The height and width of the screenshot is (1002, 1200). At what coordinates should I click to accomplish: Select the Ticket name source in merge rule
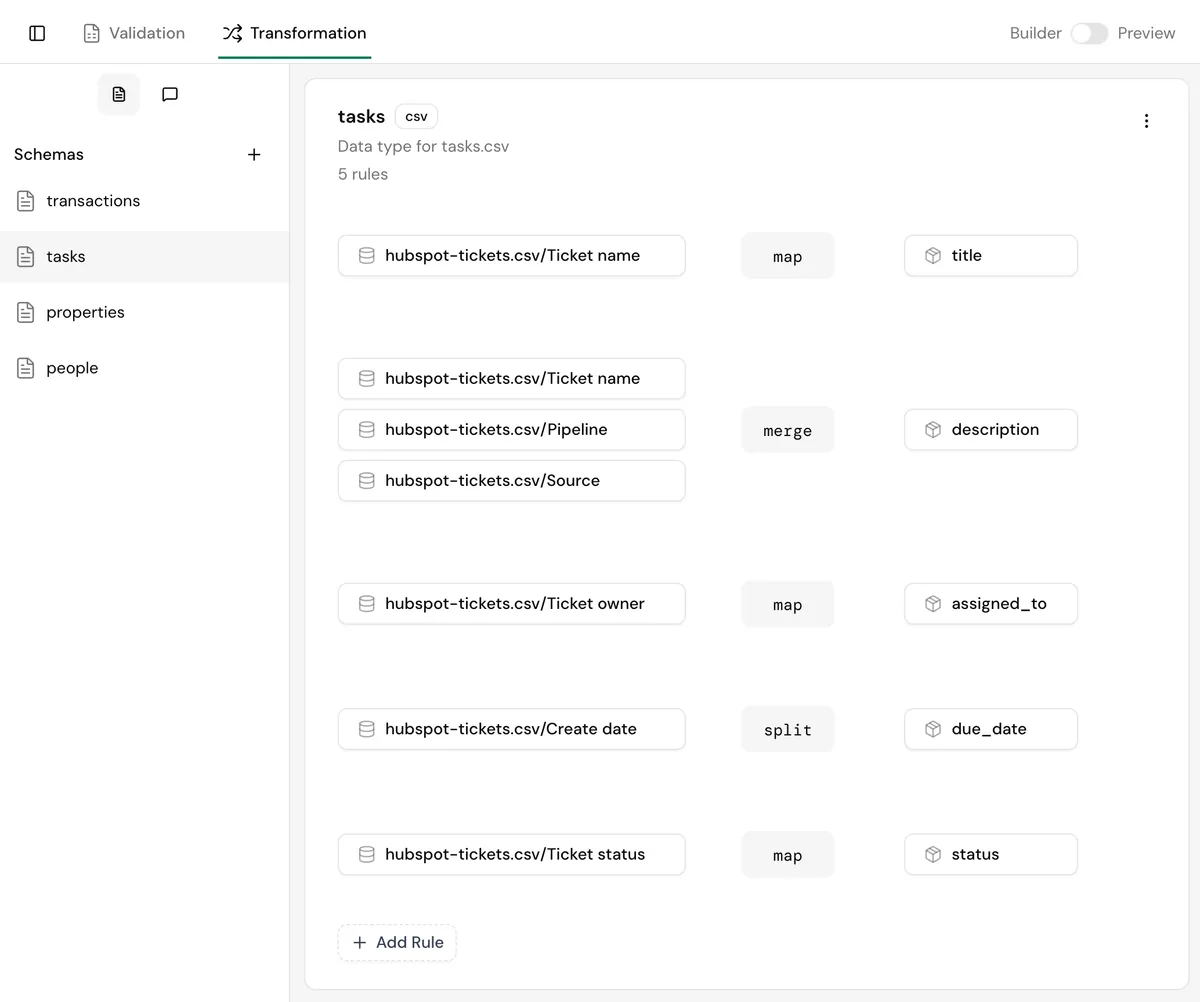(512, 378)
